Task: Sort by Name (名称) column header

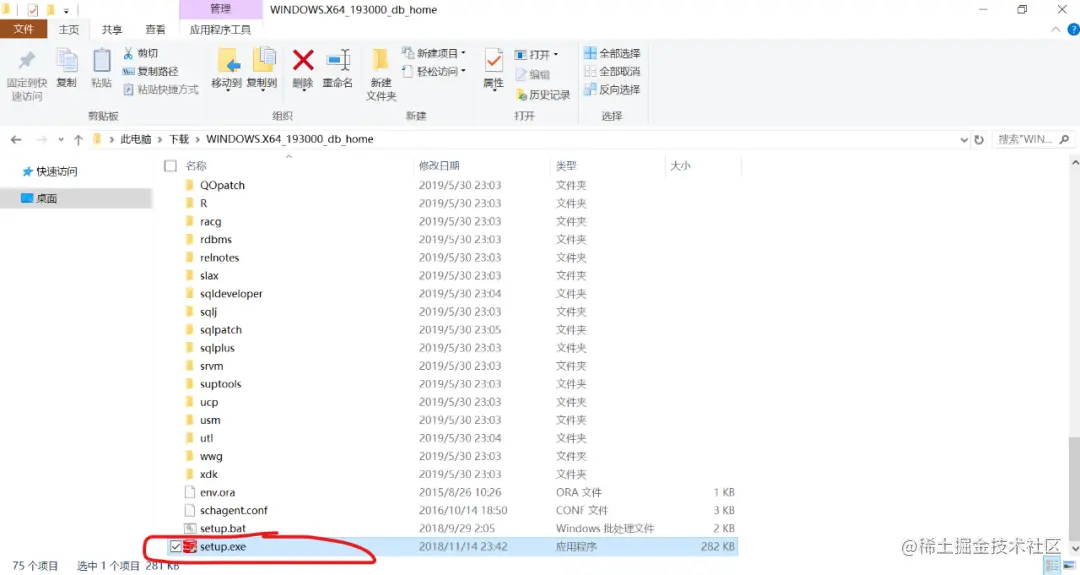Action: 196,166
